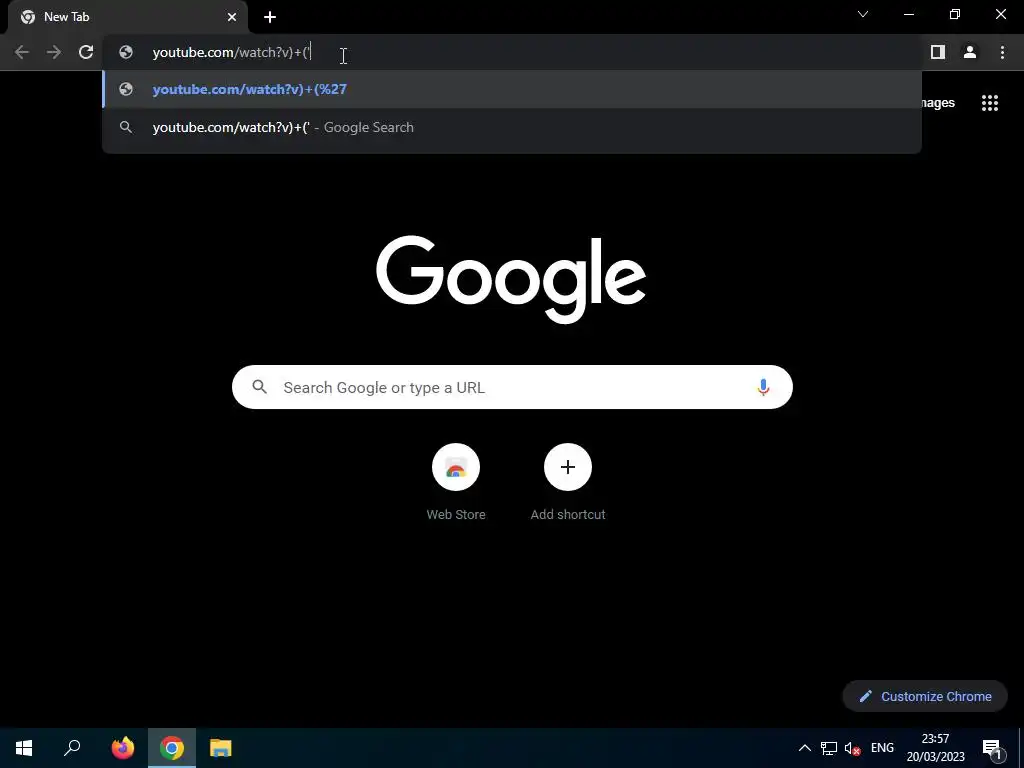This screenshot has width=1024, height=768.
Task: Reload the page with the refresh icon
Action: coord(86,52)
